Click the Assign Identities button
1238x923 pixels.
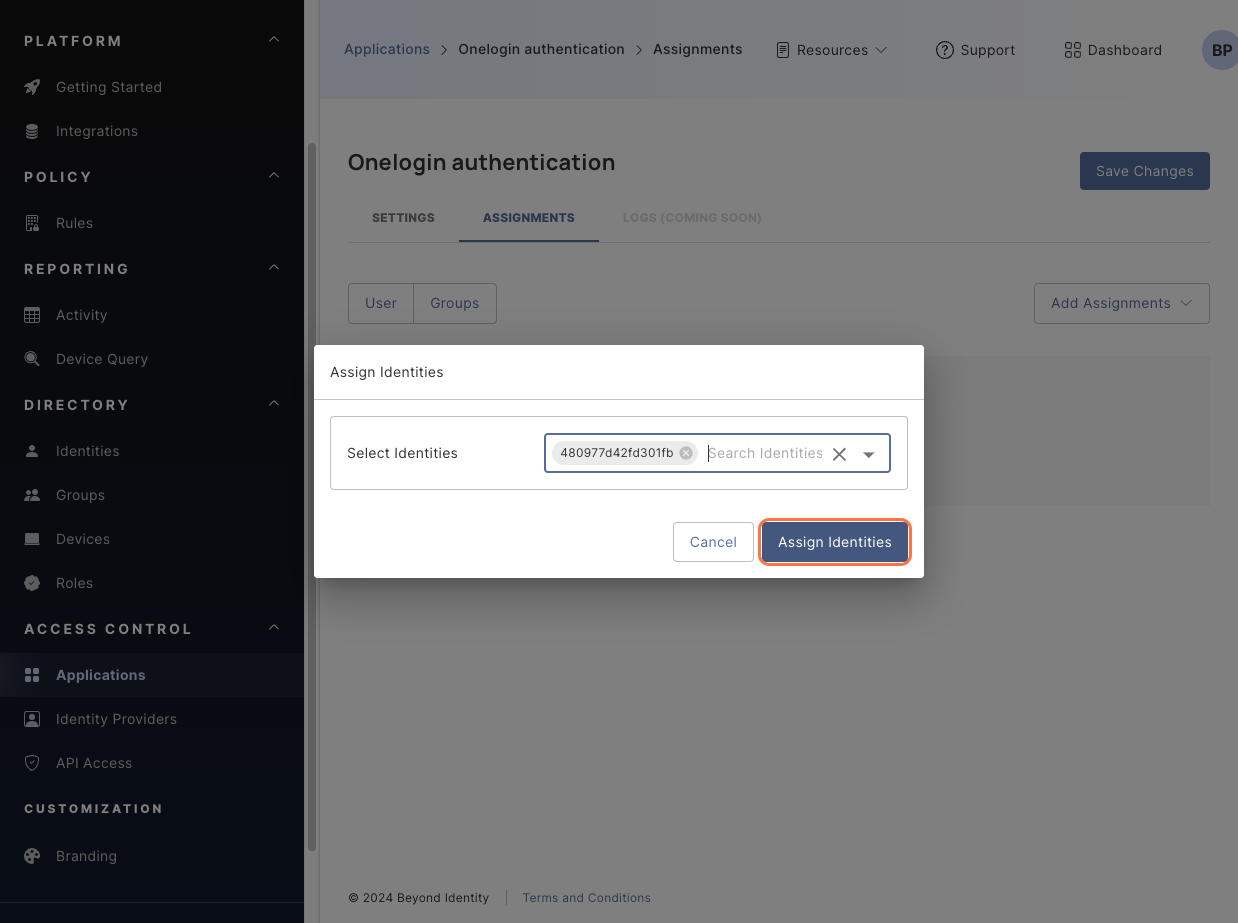pyautogui.click(x=835, y=542)
